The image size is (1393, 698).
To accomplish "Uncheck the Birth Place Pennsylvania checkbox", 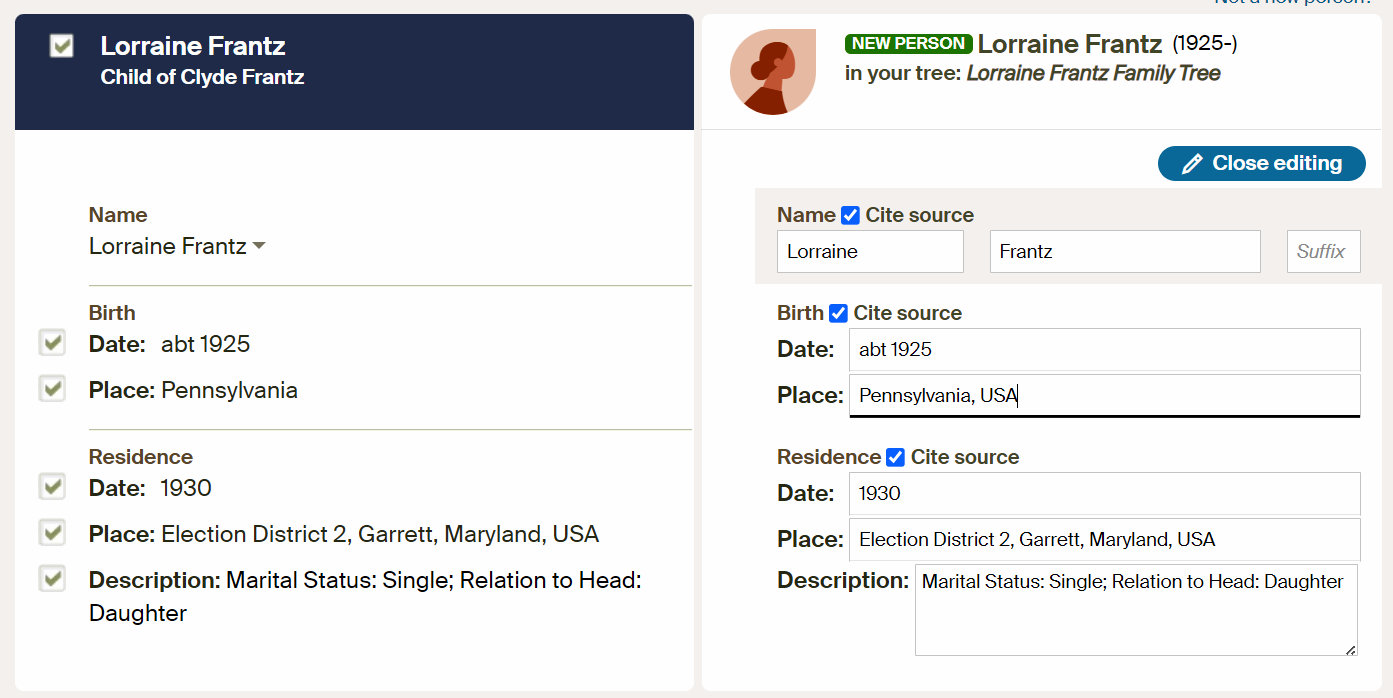I will pyautogui.click(x=52, y=388).
